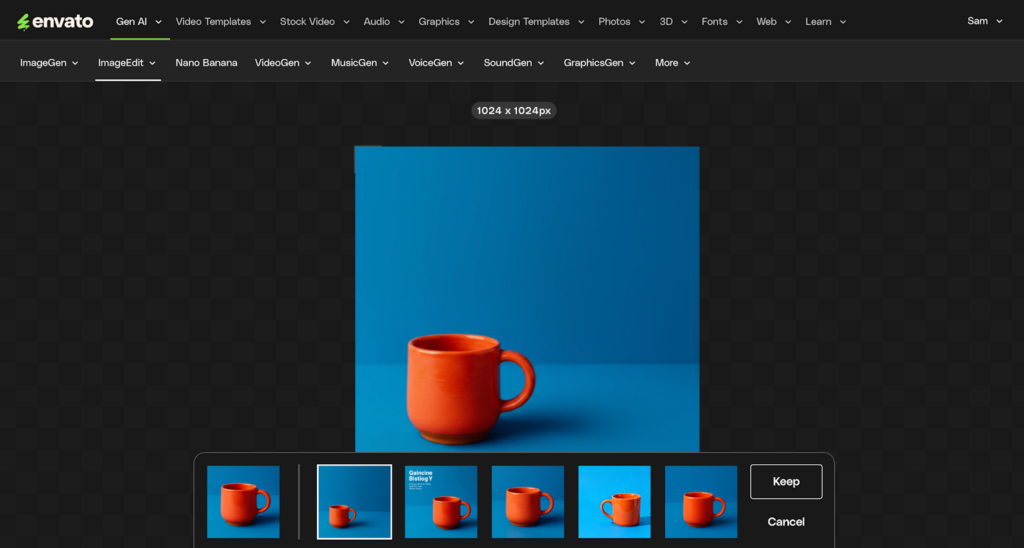
Task: Expand the Audio menu
Action: point(384,21)
